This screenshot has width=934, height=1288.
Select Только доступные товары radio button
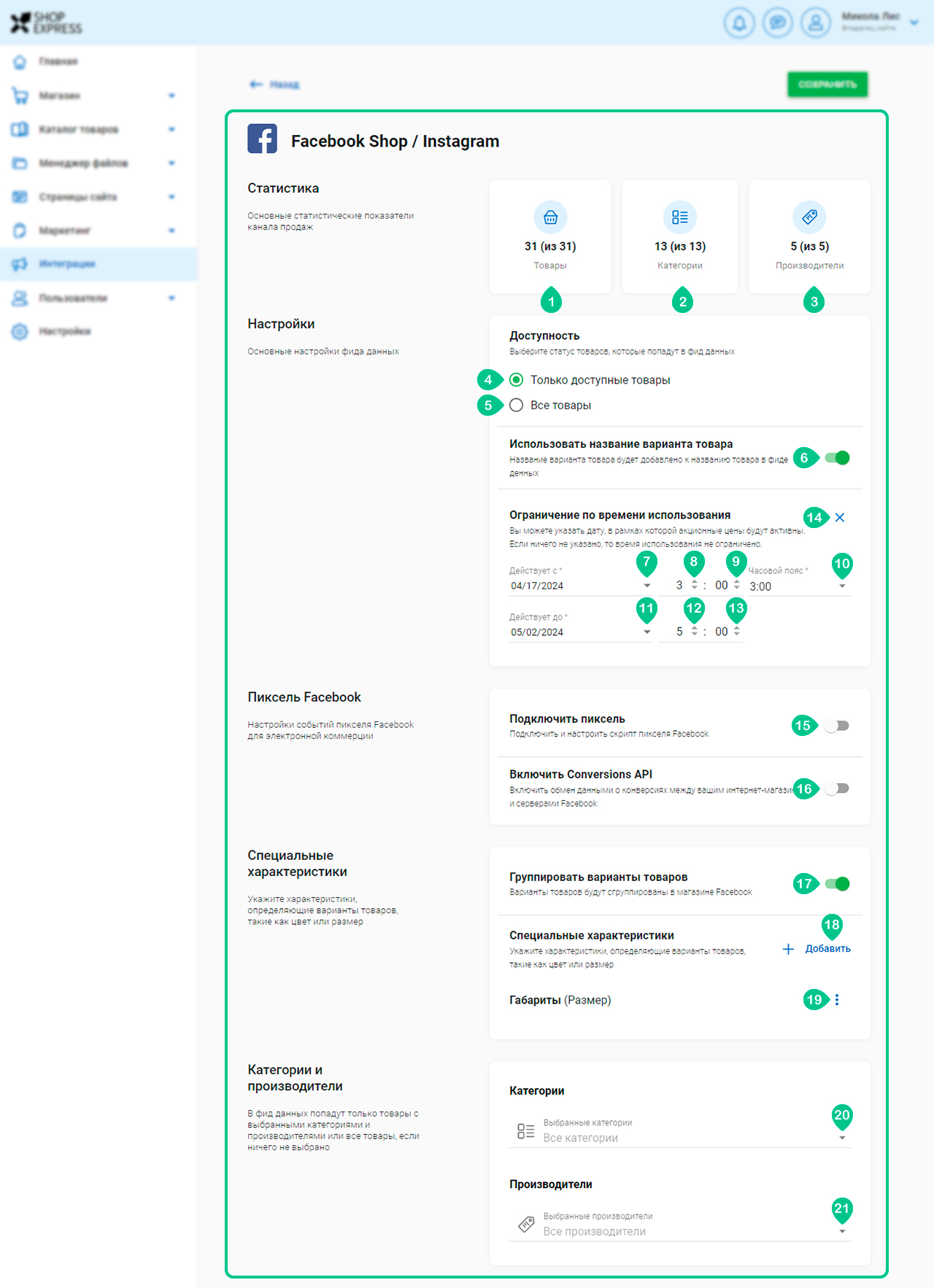pyautogui.click(x=517, y=380)
